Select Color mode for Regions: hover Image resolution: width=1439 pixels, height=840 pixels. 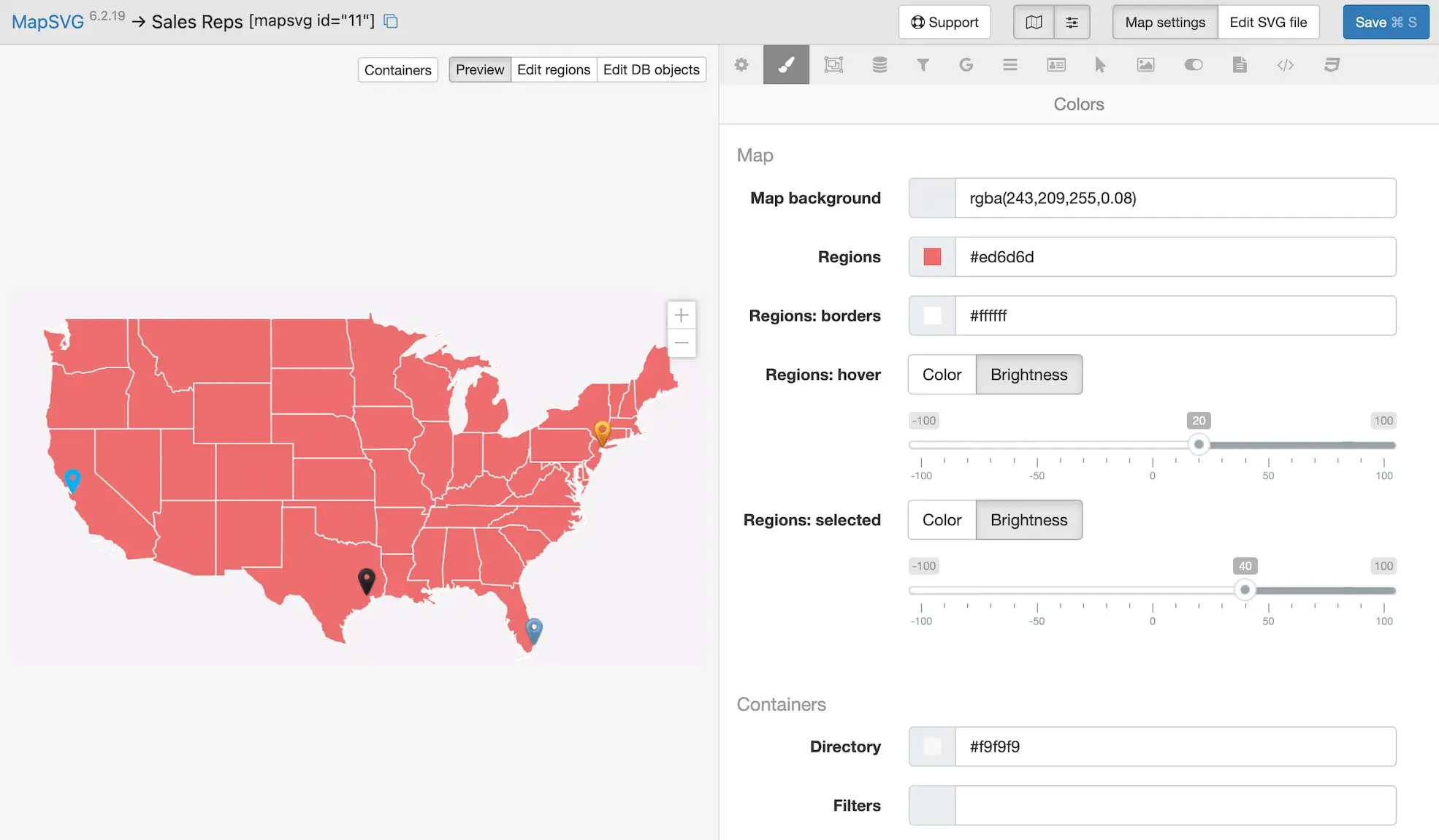click(942, 375)
